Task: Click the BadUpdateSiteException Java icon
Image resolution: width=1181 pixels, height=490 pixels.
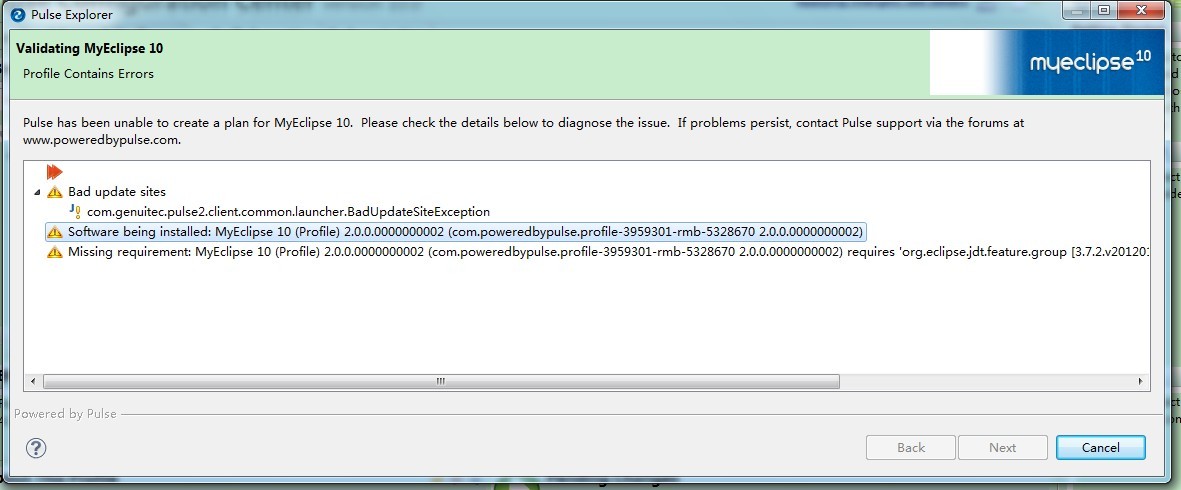Action: 75,212
